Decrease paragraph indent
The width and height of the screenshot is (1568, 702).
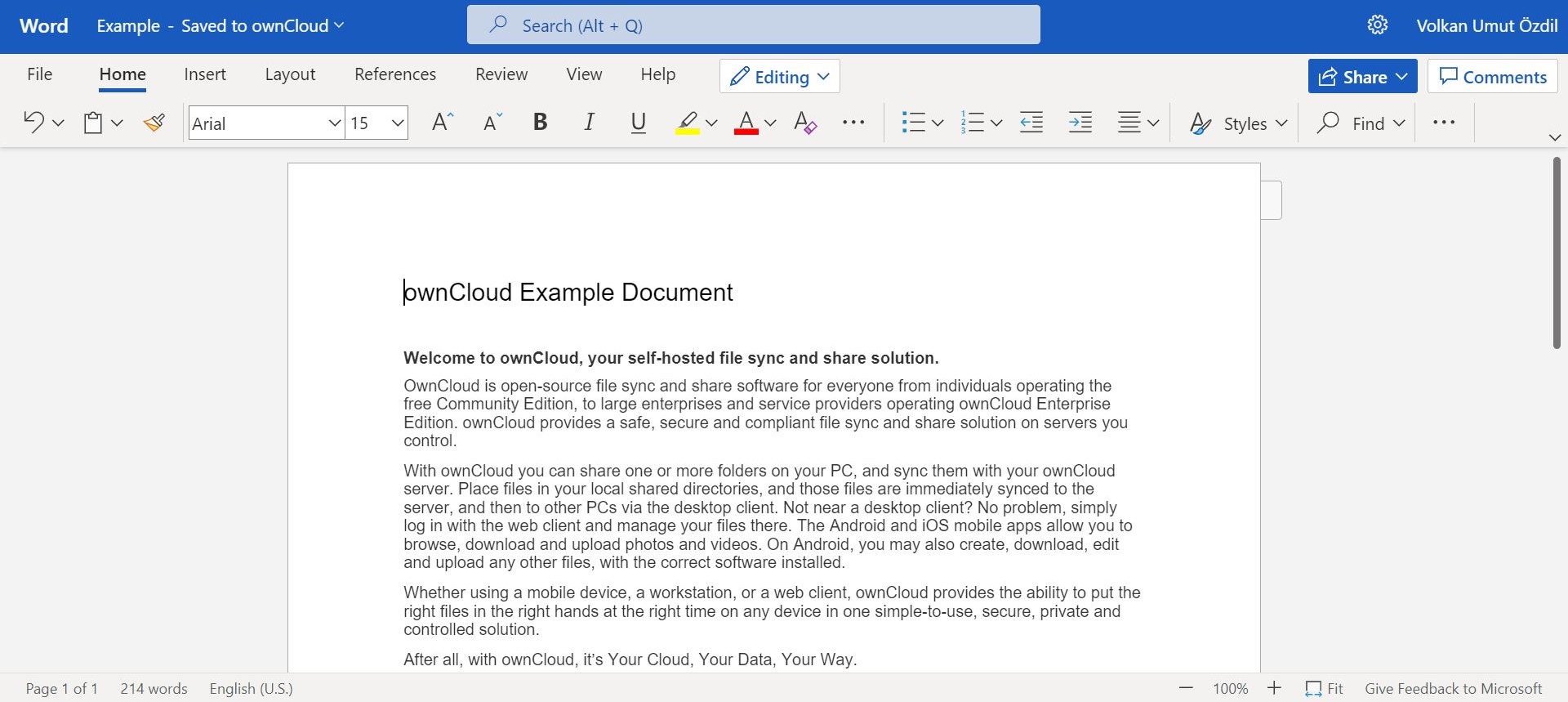coord(1031,123)
